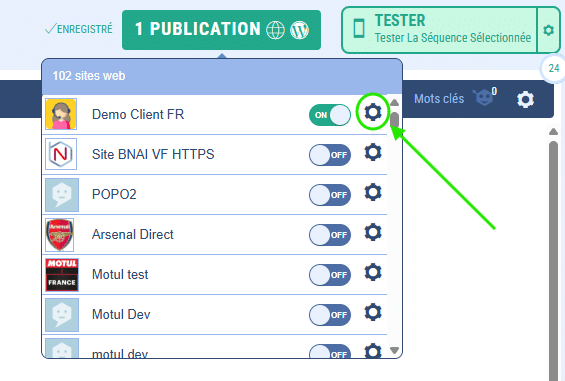Open settings gear for Demo Client FR
565x381 pixels.
(x=373, y=112)
